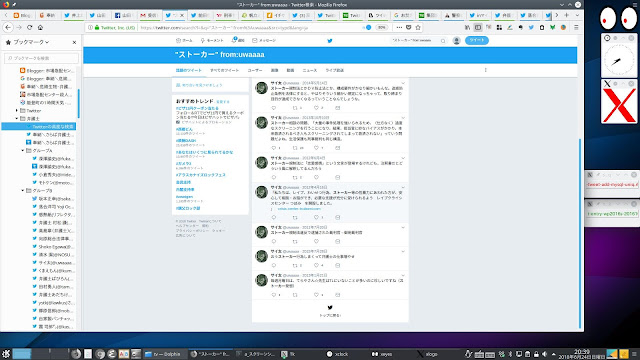Switch to xeyes task in taskbar
640x360 pixels.
pyautogui.click(x=382, y=354)
